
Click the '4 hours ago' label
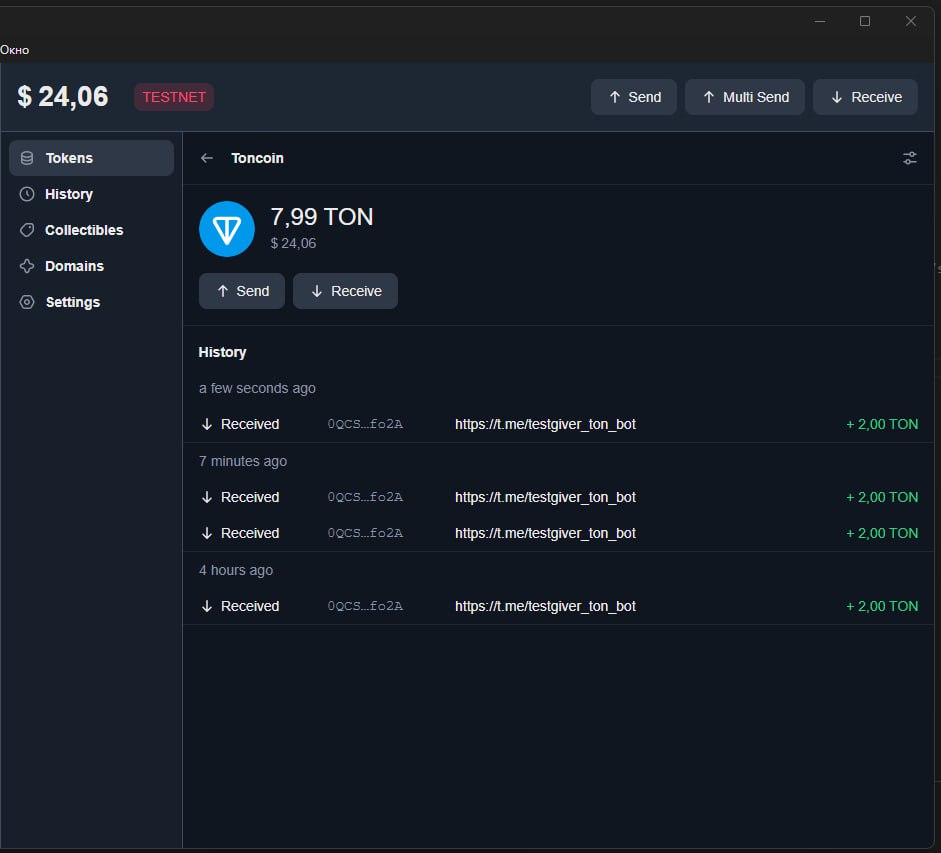236,570
